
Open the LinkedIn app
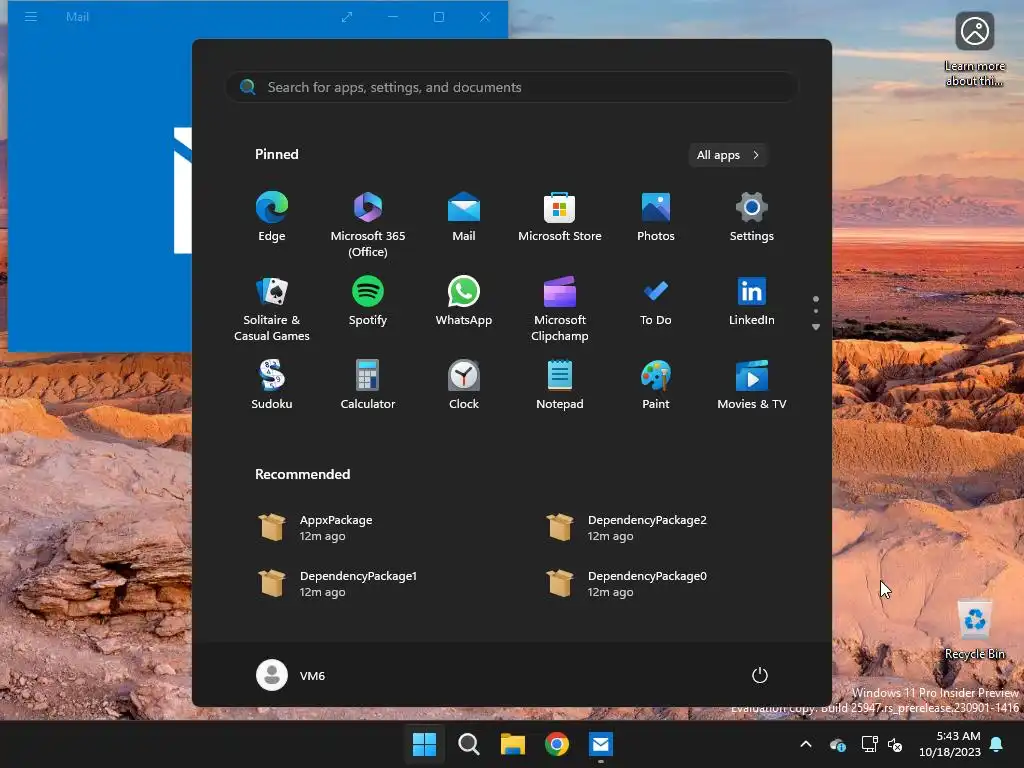752,302
